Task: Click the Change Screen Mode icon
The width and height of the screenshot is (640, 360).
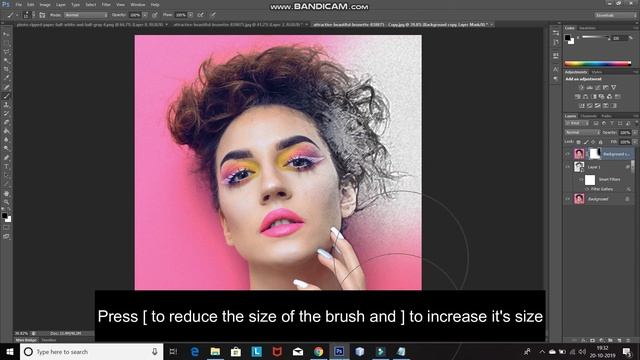Action: click(x=6, y=236)
